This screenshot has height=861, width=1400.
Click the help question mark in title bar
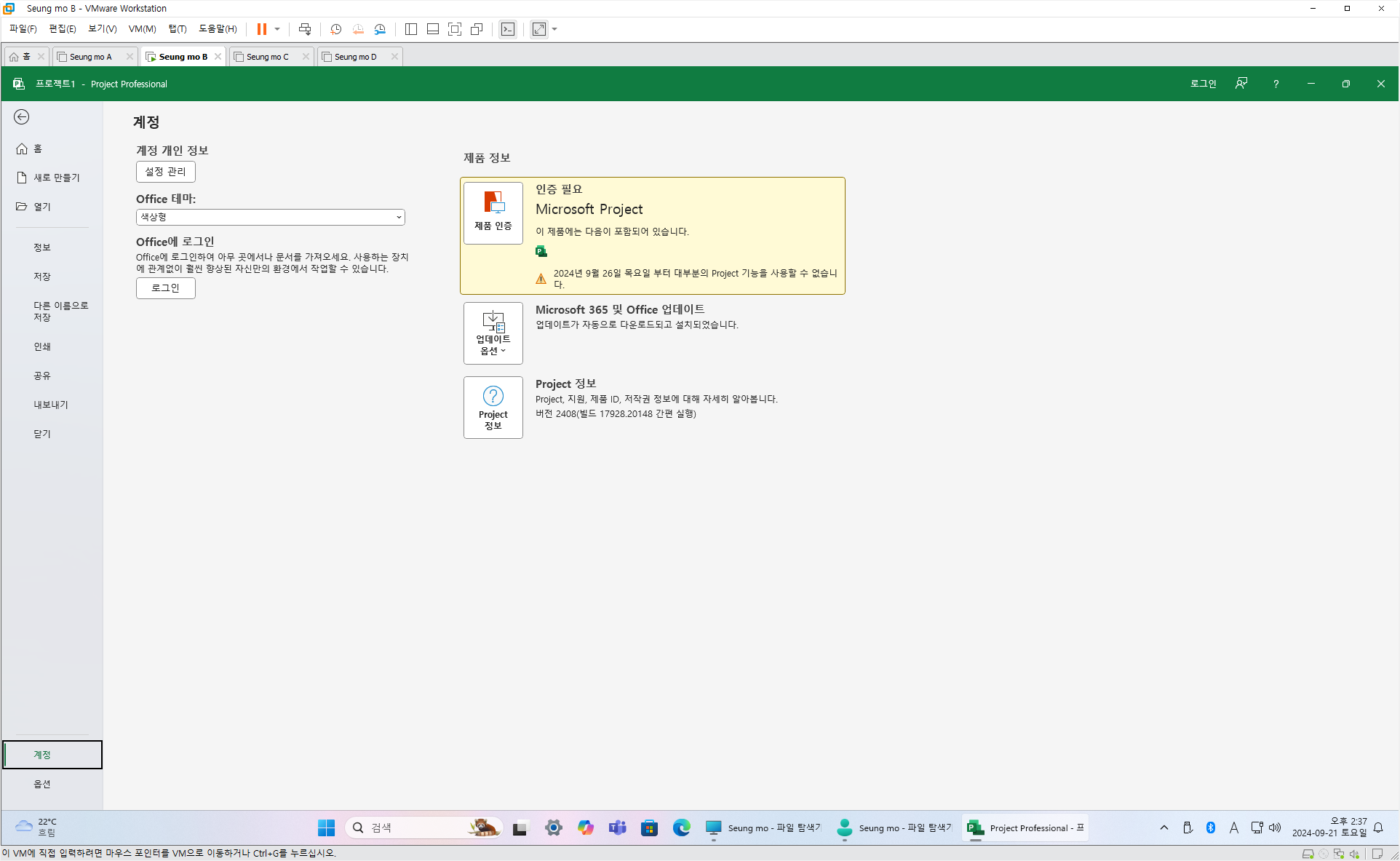1276,84
